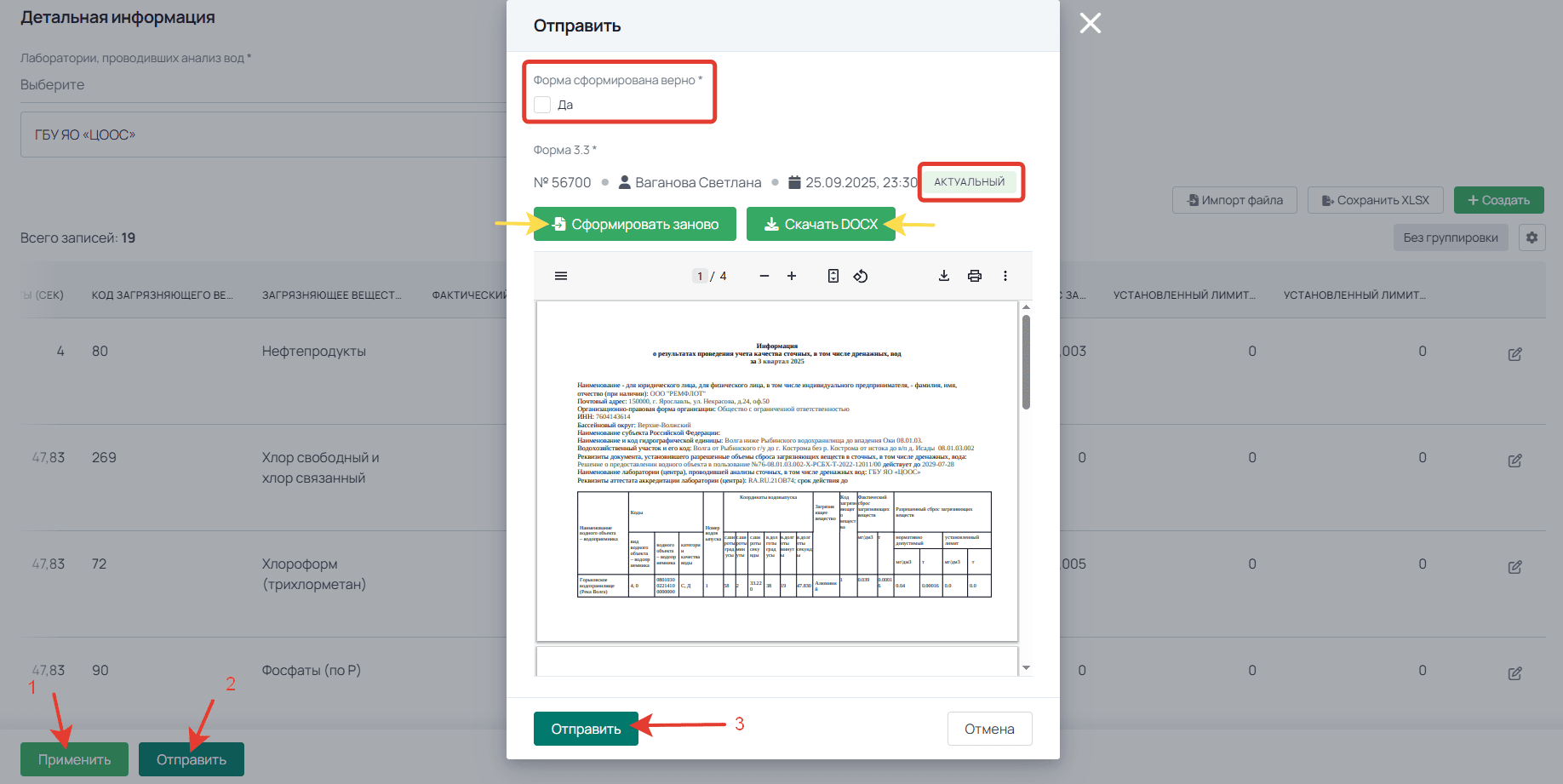Open table settings gear icon

pos(1532,237)
